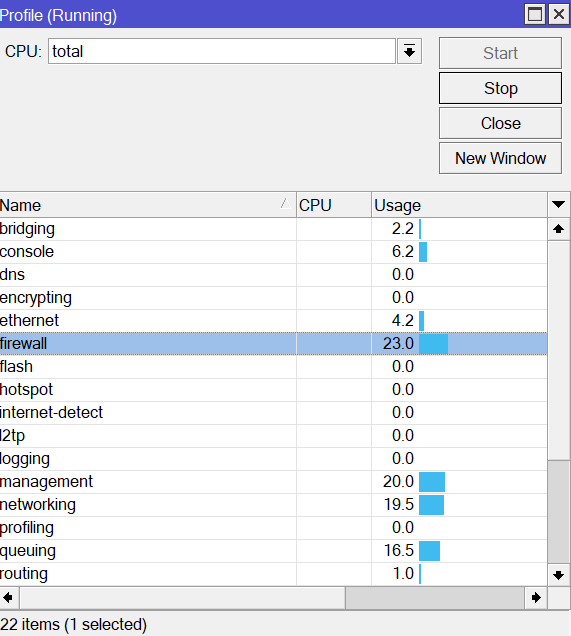The height and width of the screenshot is (636, 571).
Task: Click the firewall usage bar
Action: click(x=434, y=344)
